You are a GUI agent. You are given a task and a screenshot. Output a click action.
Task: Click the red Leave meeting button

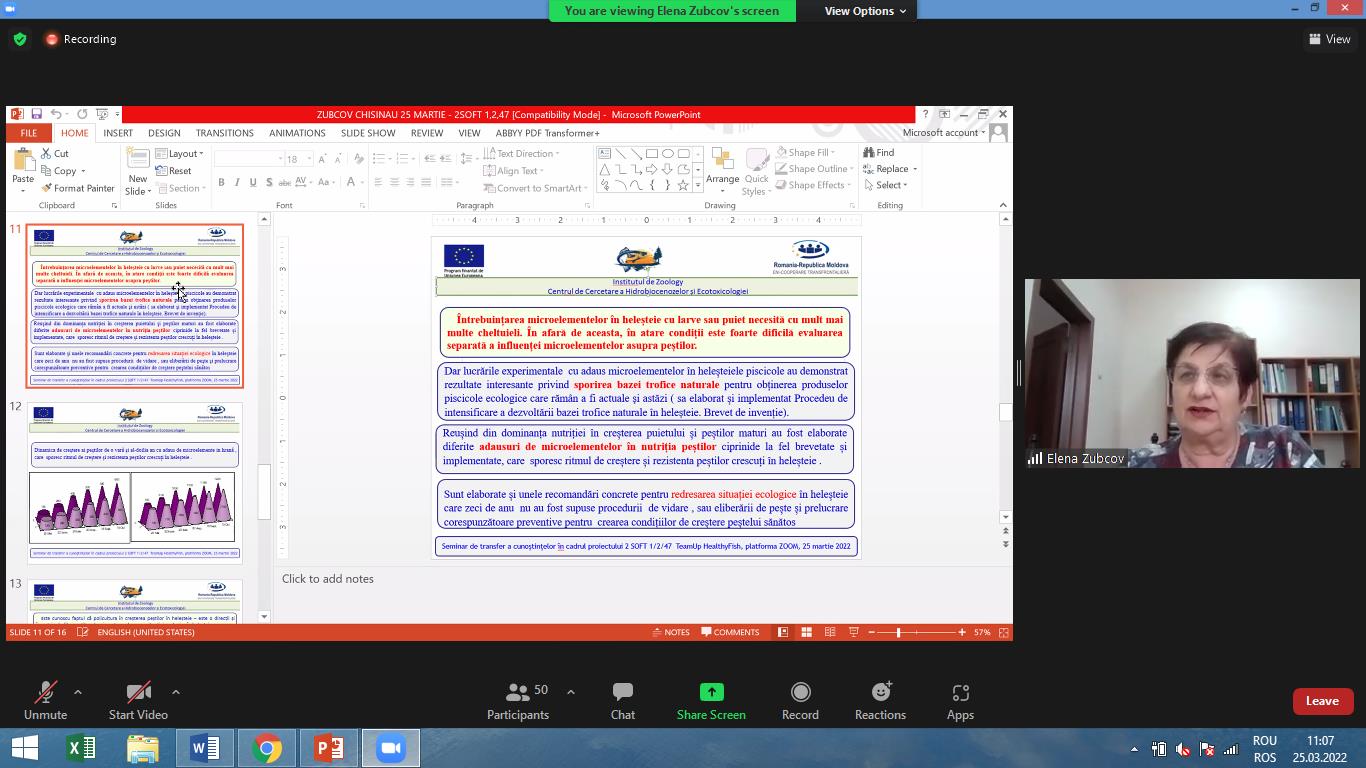click(x=1321, y=701)
